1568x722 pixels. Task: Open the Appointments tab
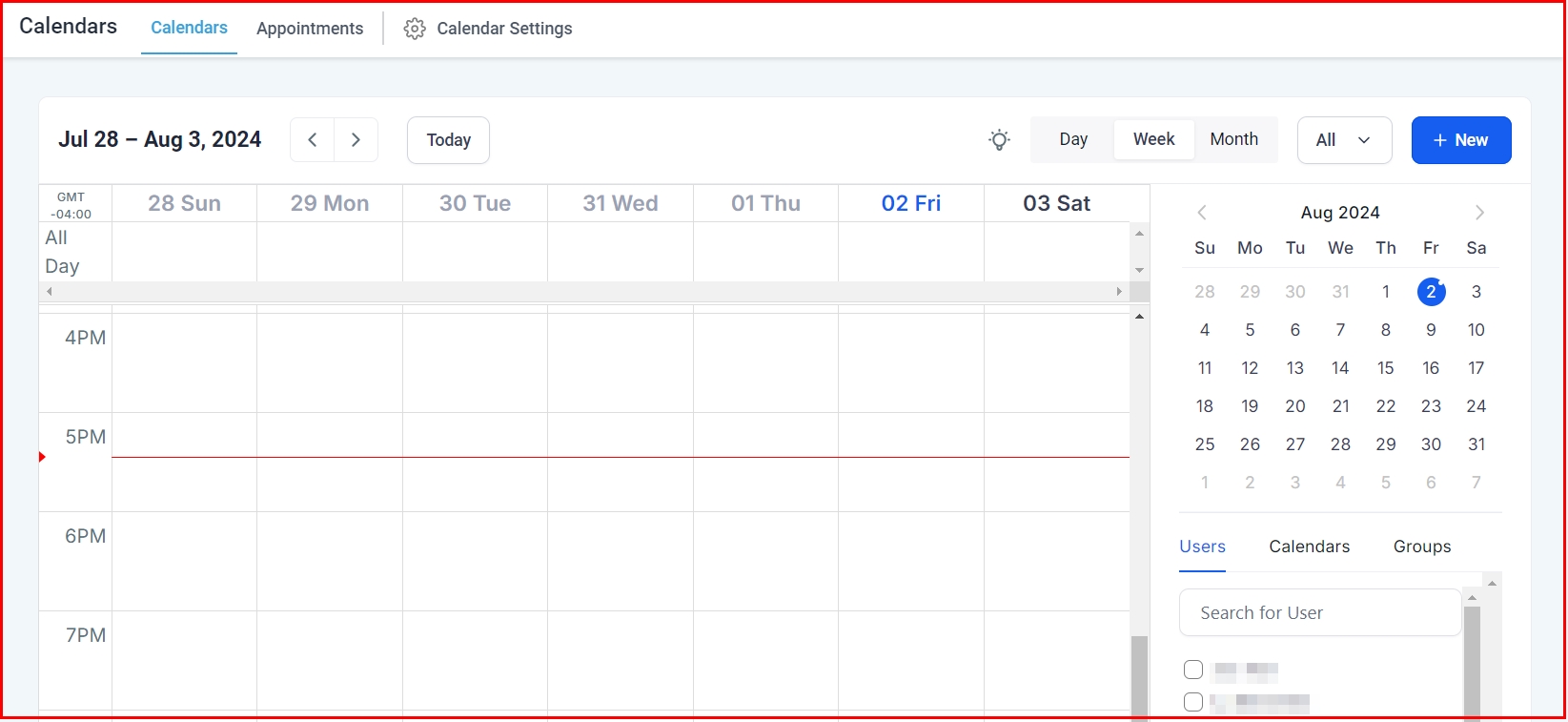tap(310, 29)
